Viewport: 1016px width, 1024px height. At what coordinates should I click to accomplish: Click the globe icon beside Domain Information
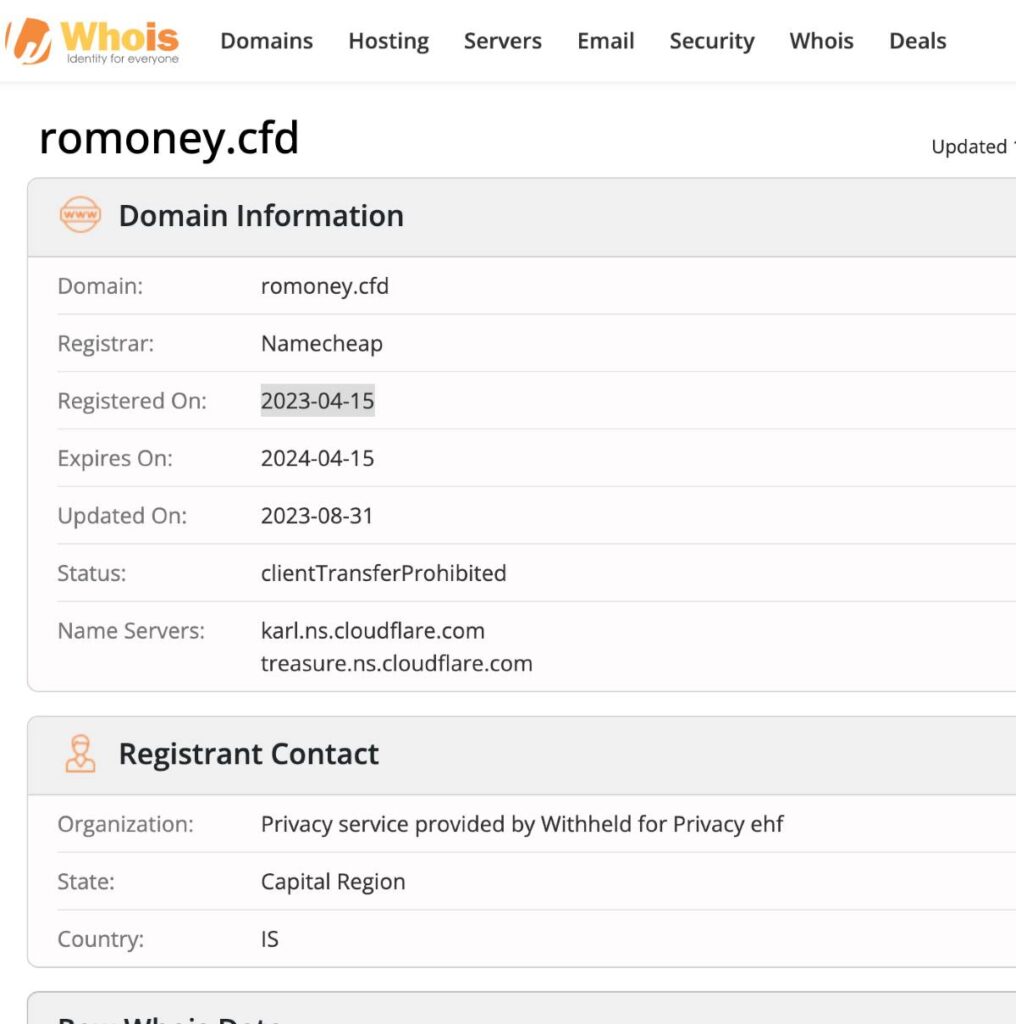pos(80,215)
